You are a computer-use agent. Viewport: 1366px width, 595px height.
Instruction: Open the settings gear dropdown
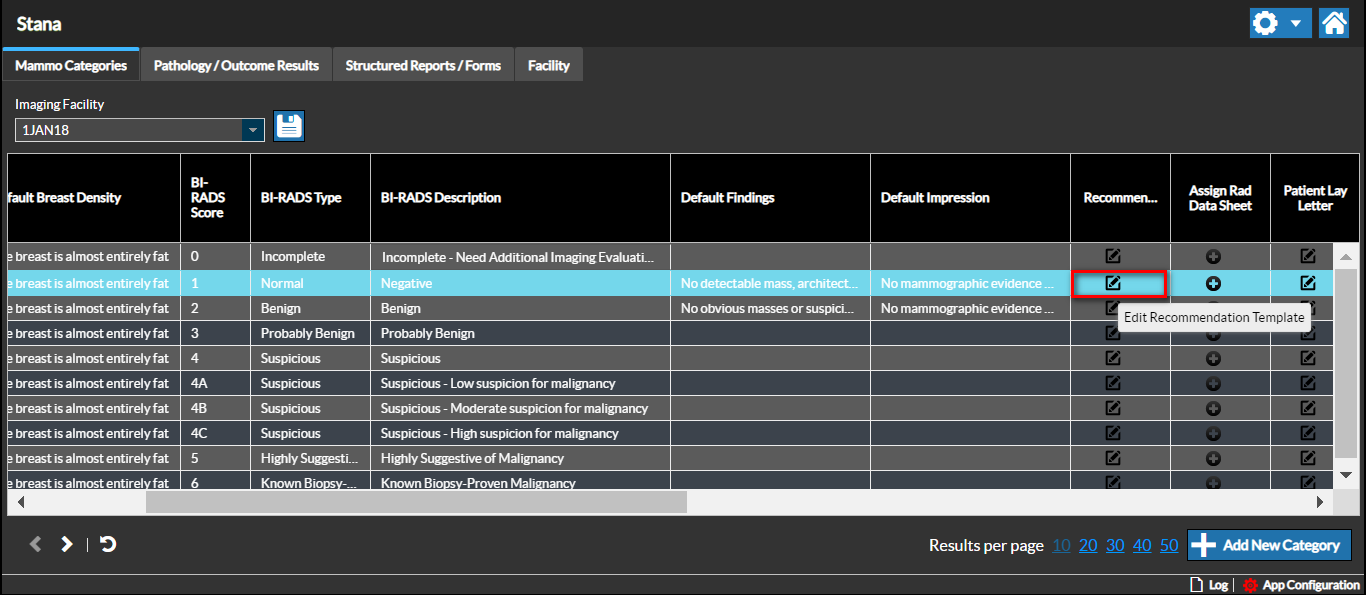[1280, 23]
